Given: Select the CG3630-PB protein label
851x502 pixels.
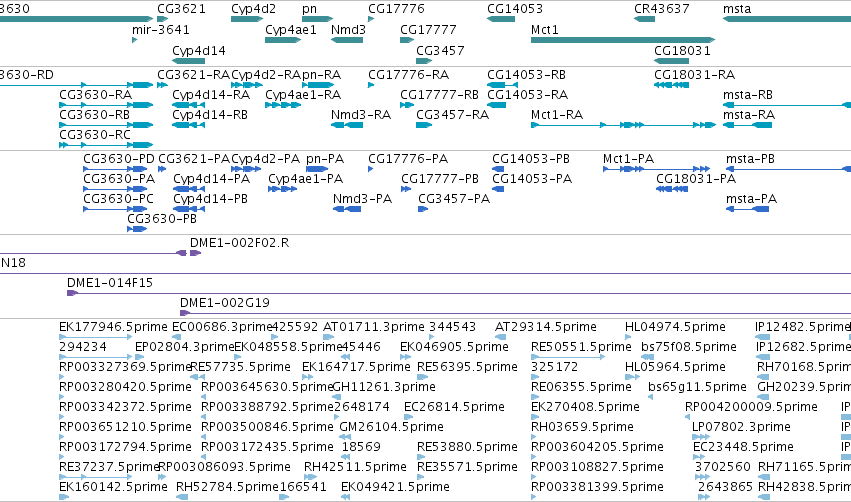Looking at the screenshot, I should pyautogui.click(x=162, y=219).
